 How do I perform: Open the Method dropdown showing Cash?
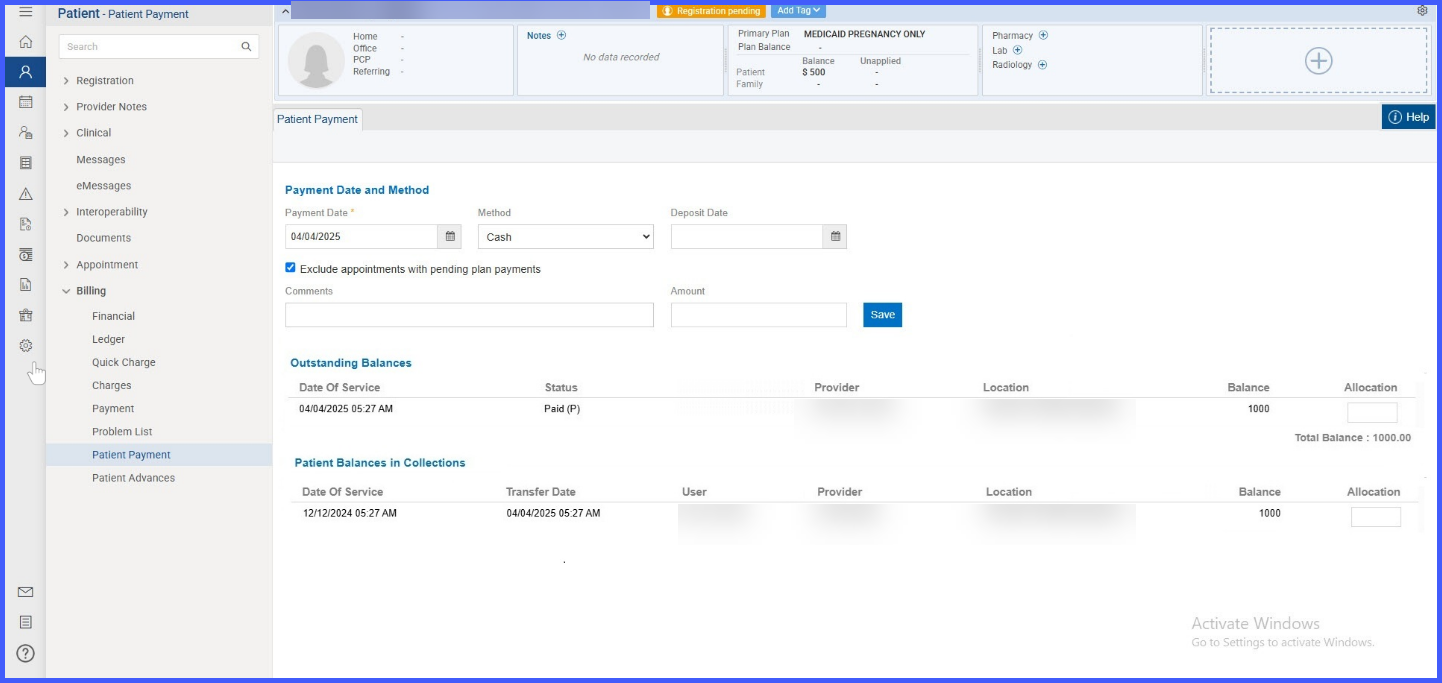tap(566, 237)
